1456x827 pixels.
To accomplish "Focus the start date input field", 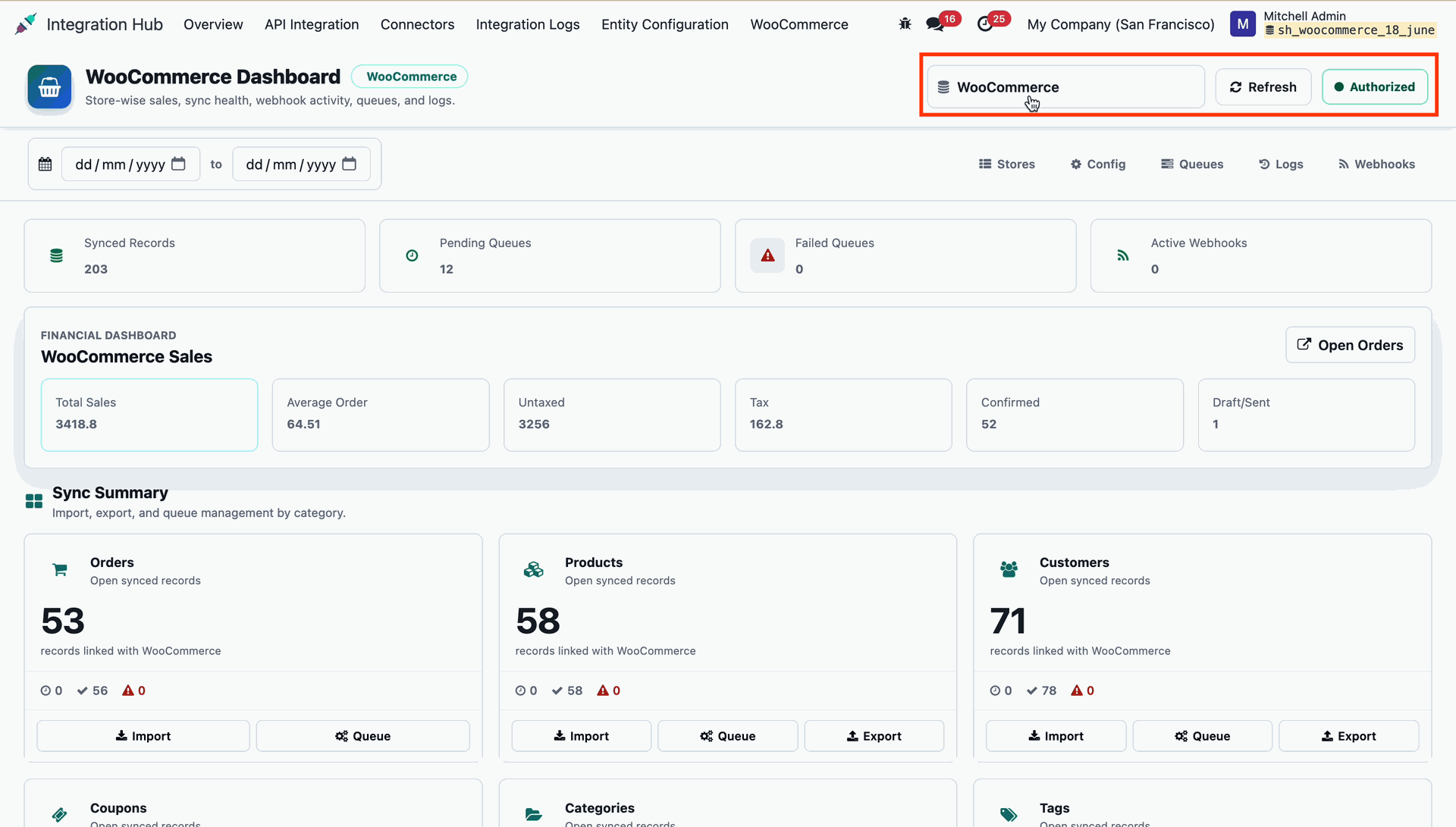I will coord(130,164).
